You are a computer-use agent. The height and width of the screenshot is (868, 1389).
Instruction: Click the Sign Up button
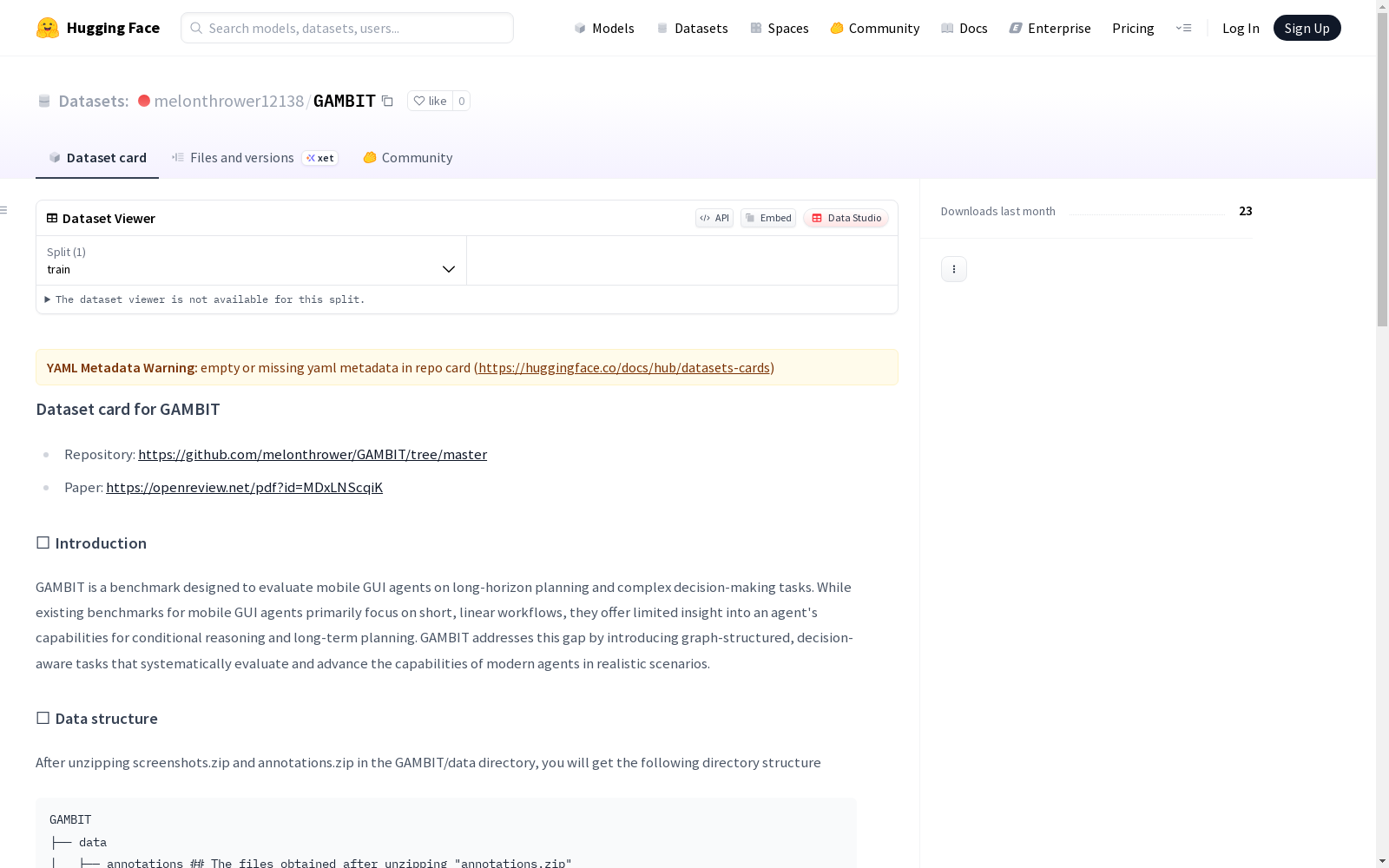click(x=1307, y=28)
